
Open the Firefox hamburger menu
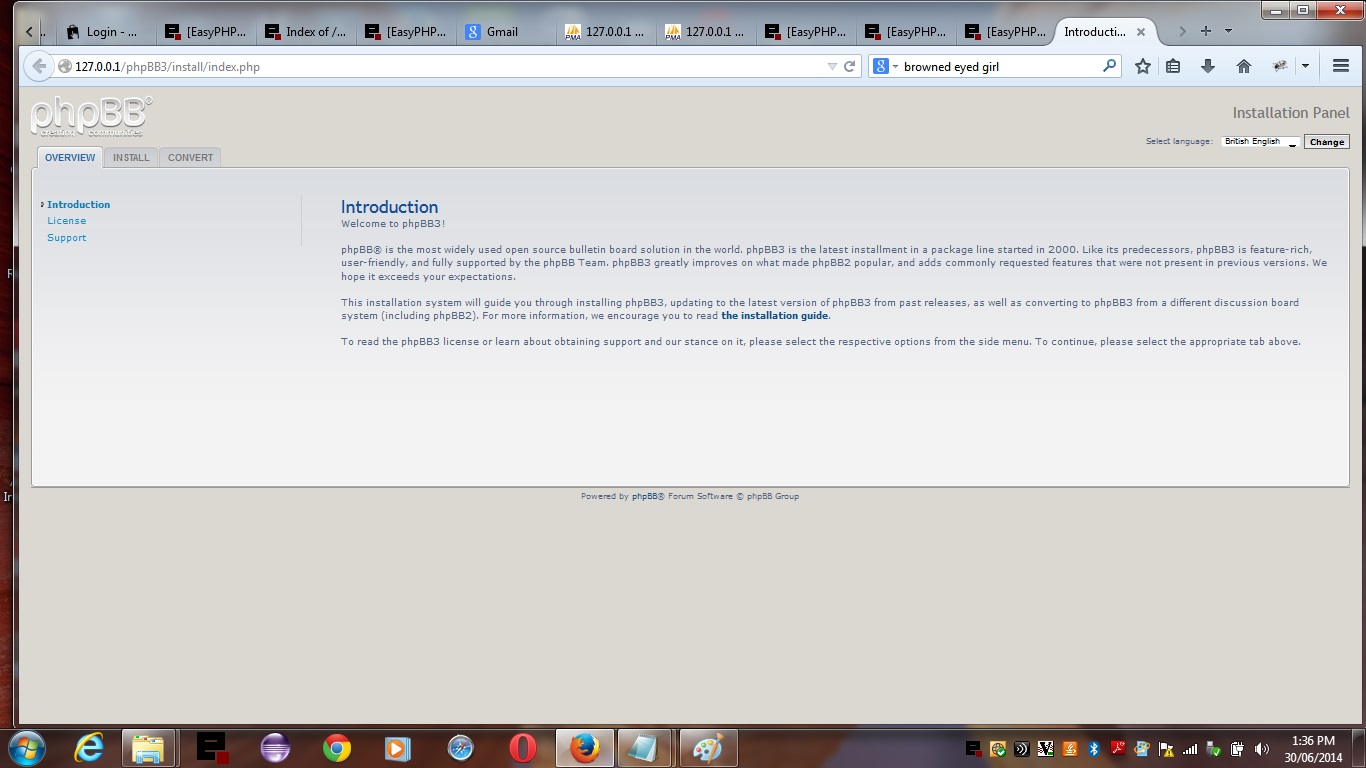pos(1341,66)
